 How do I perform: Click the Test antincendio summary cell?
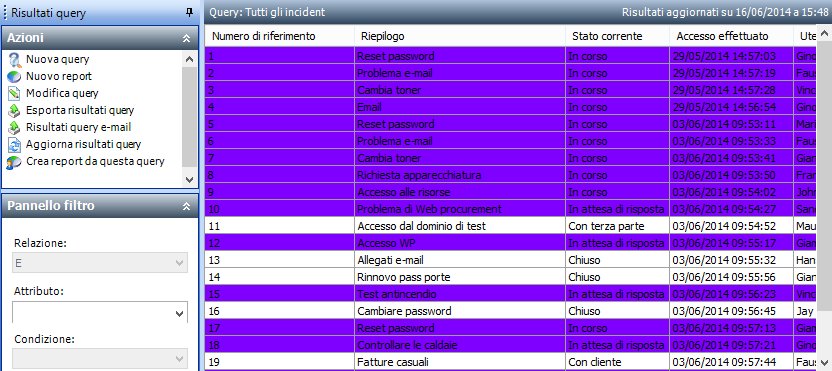click(460, 294)
